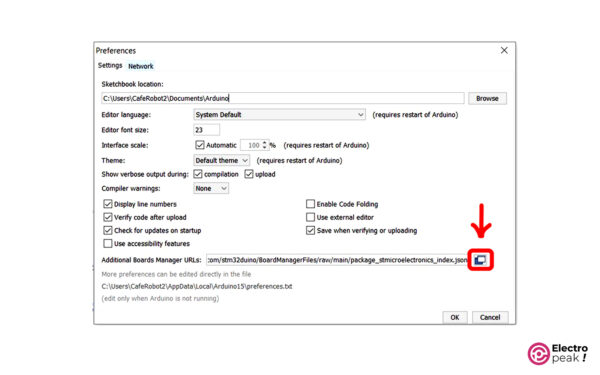The width and height of the screenshot is (600, 375).
Task: Toggle the Automatic interface scale checkbox
Action: click(x=200, y=145)
